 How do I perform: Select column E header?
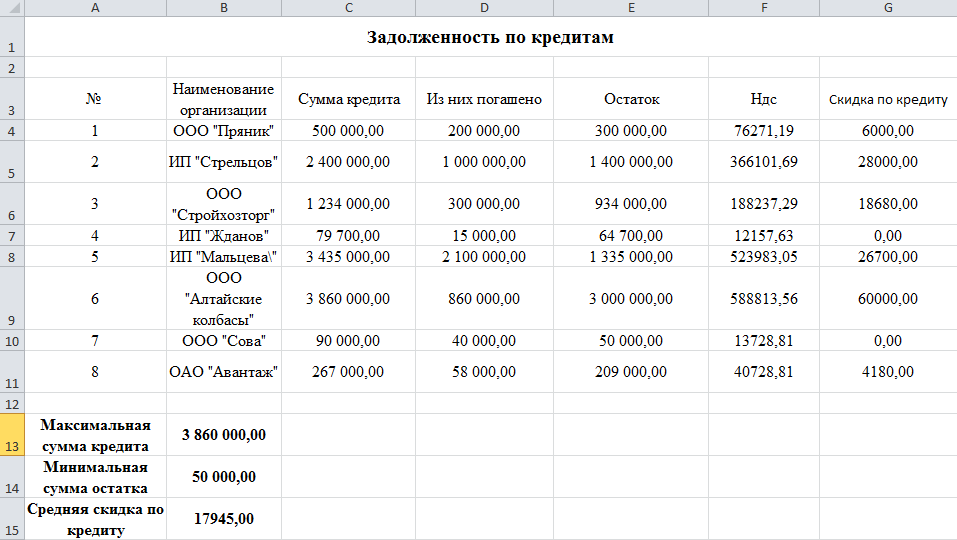(x=631, y=7)
